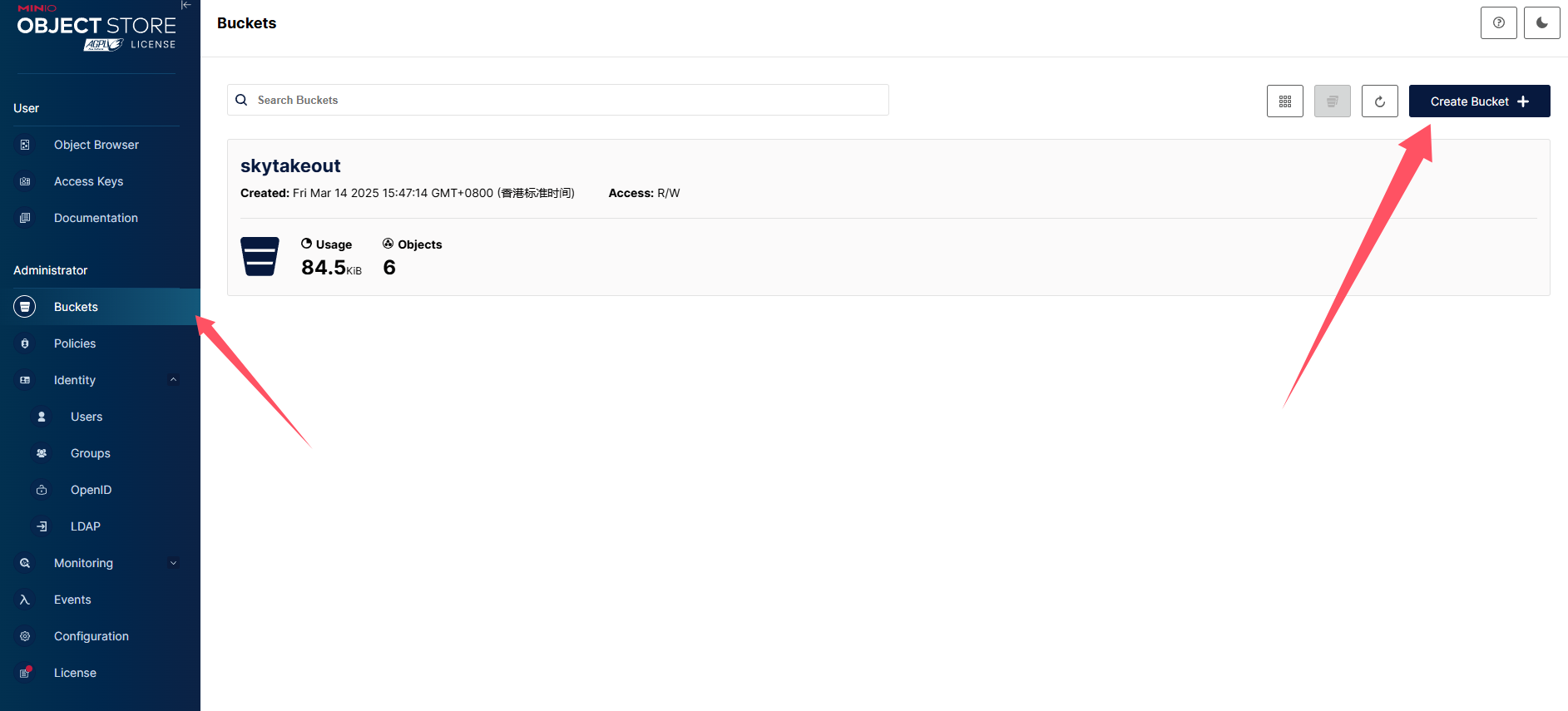This screenshot has width=1568, height=711.
Task: Click the OpenID lock icon
Action: tap(42, 490)
